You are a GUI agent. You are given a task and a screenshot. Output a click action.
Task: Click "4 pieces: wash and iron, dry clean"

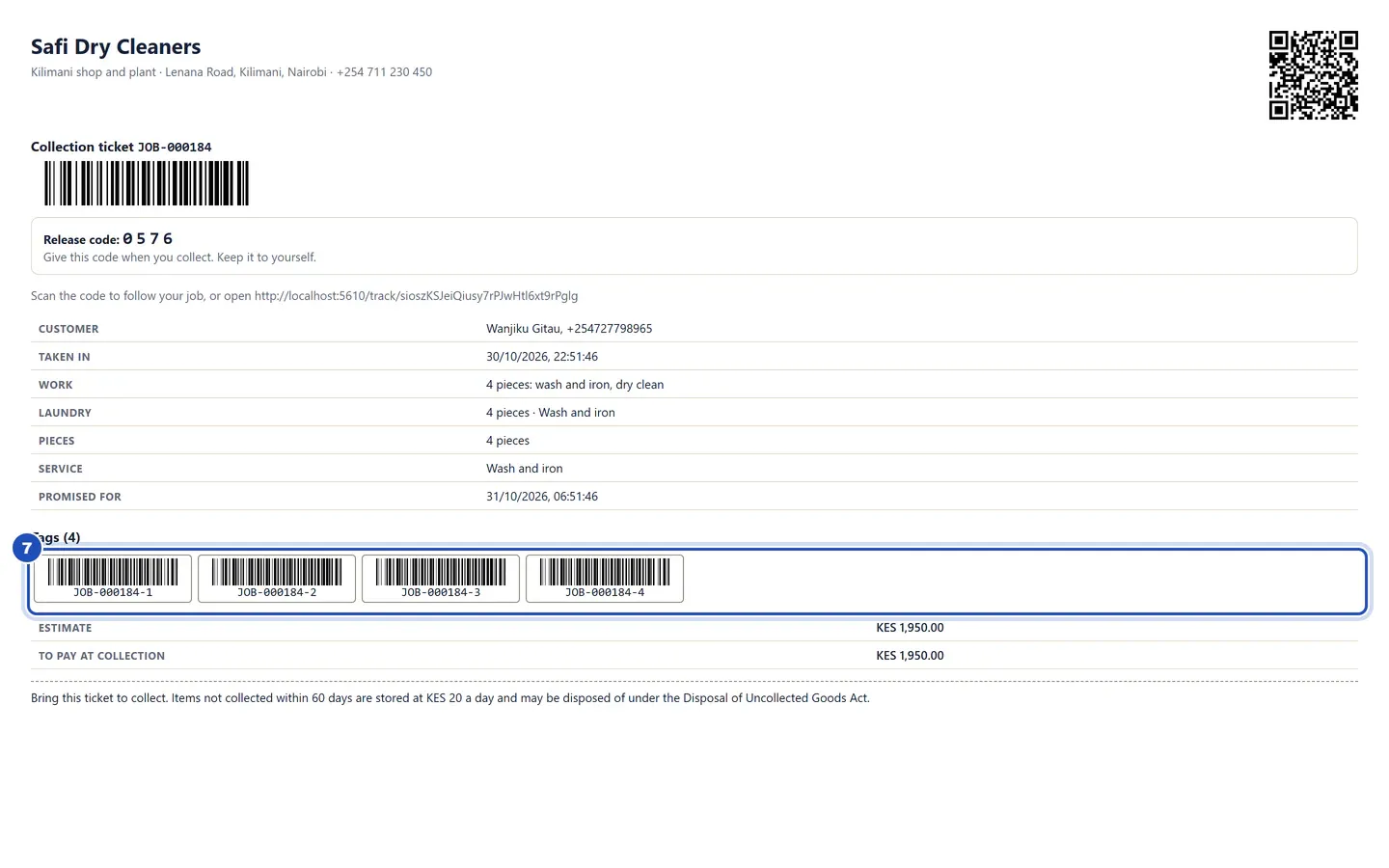coord(575,385)
